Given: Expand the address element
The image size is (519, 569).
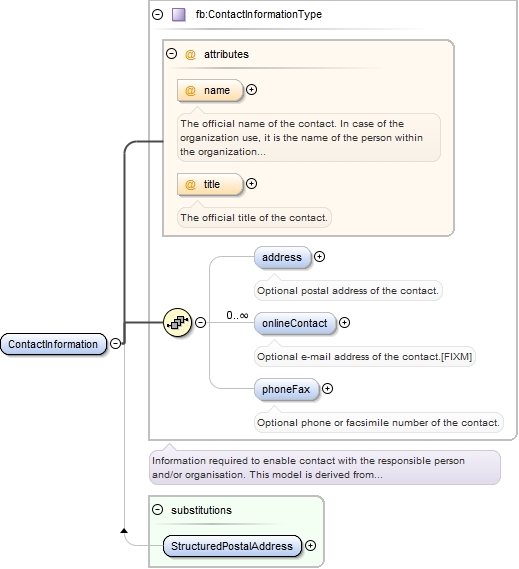Looking at the screenshot, I should click(319, 257).
